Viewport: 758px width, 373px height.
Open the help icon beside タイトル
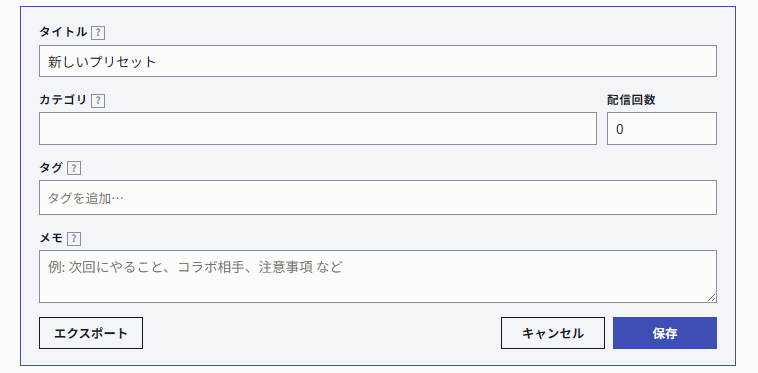point(98,33)
